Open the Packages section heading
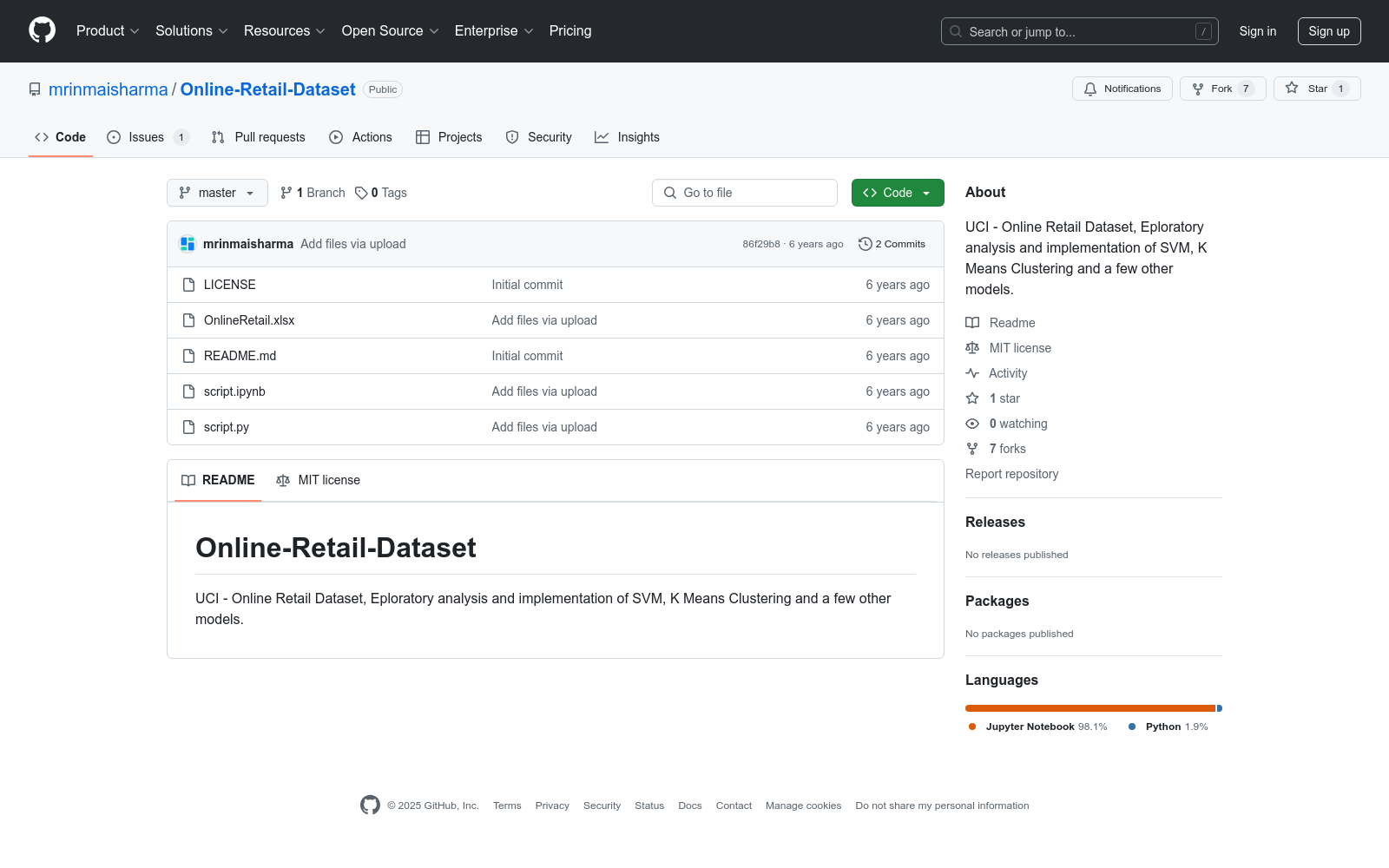1389x868 pixels. tap(997, 601)
